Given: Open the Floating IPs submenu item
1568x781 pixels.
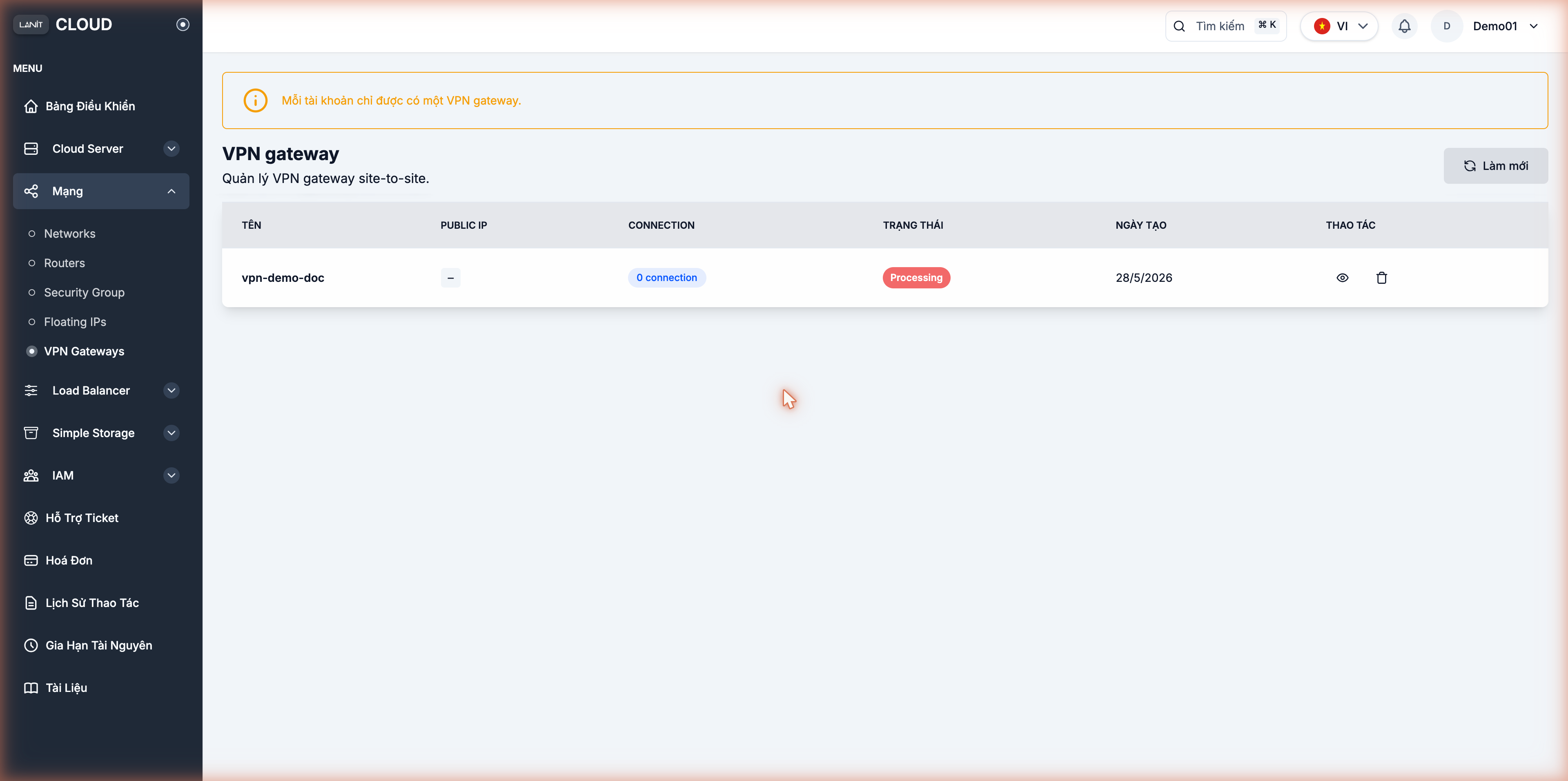Looking at the screenshot, I should click(x=75, y=322).
